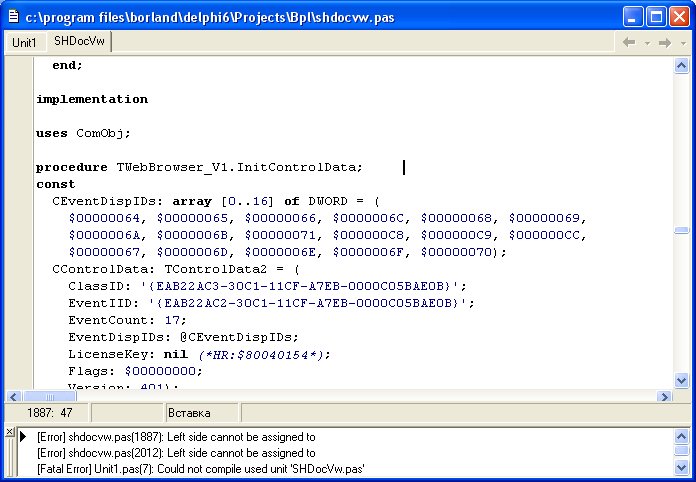
Task: Select the first error for shdocvw.pas(1887)
Action: click(x=176, y=437)
